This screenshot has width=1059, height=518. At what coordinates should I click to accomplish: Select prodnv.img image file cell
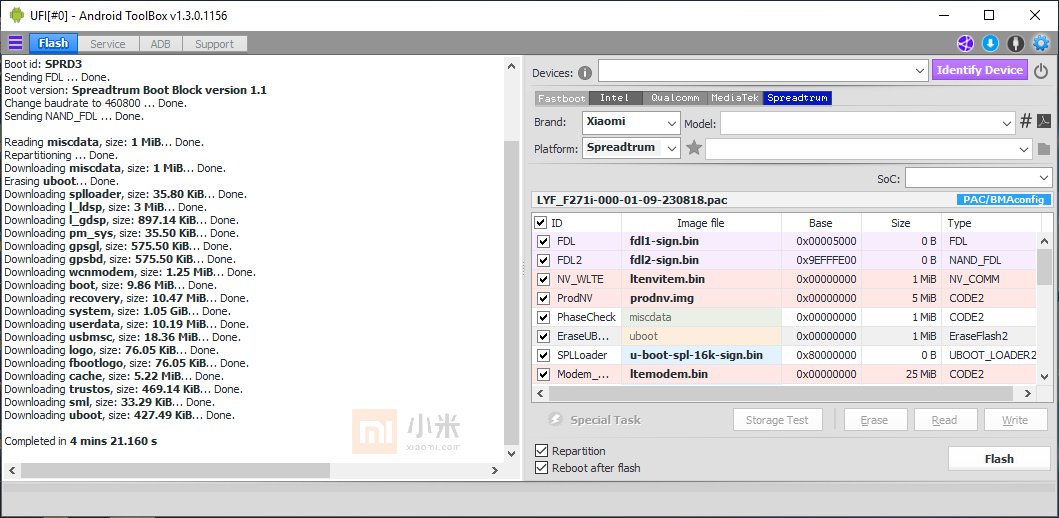pyautogui.click(x=701, y=298)
